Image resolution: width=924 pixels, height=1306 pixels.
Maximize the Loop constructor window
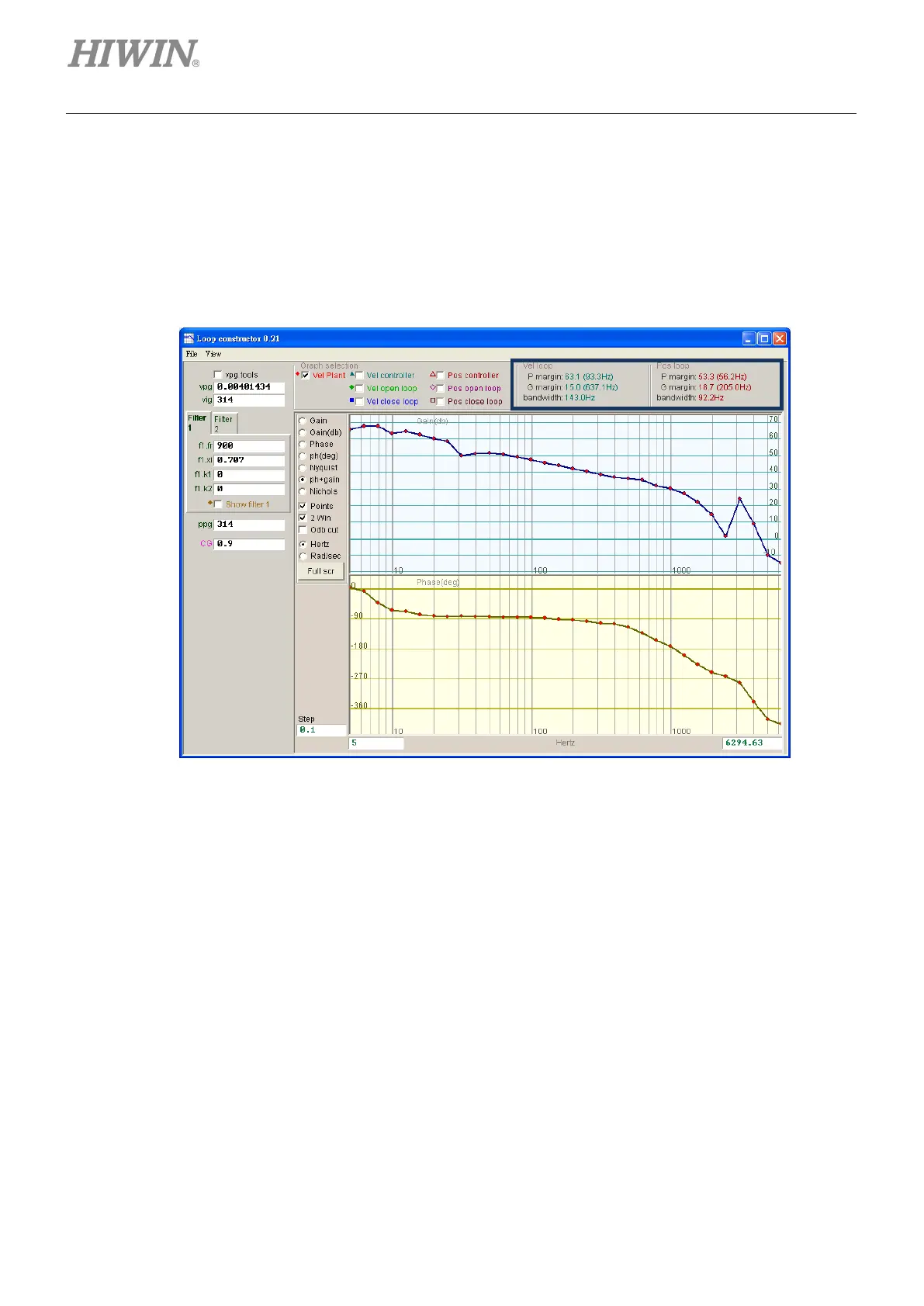tap(764, 338)
